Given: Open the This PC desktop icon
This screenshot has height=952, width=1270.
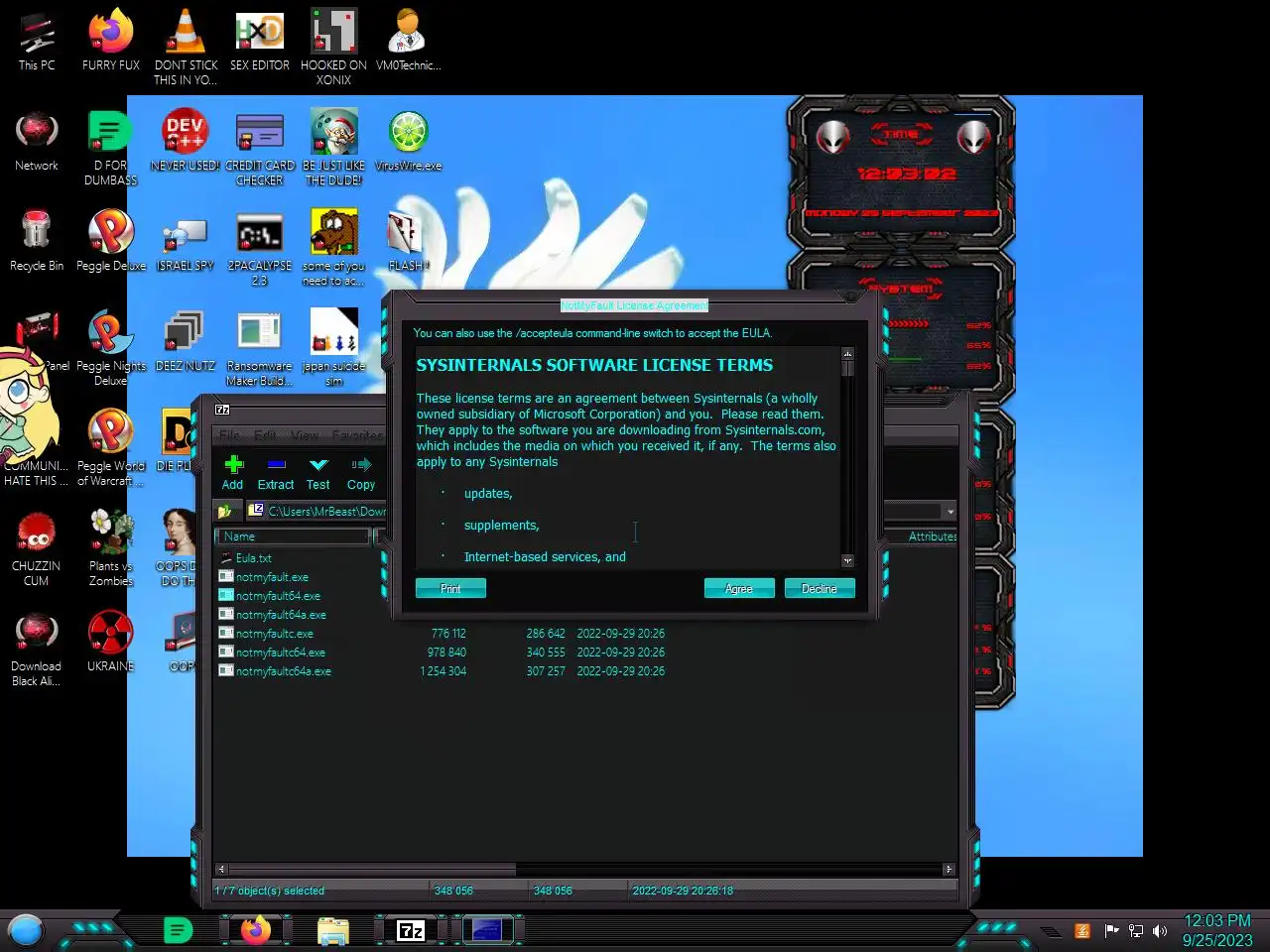Looking at the screenshot, I should (x=37, y=42).
